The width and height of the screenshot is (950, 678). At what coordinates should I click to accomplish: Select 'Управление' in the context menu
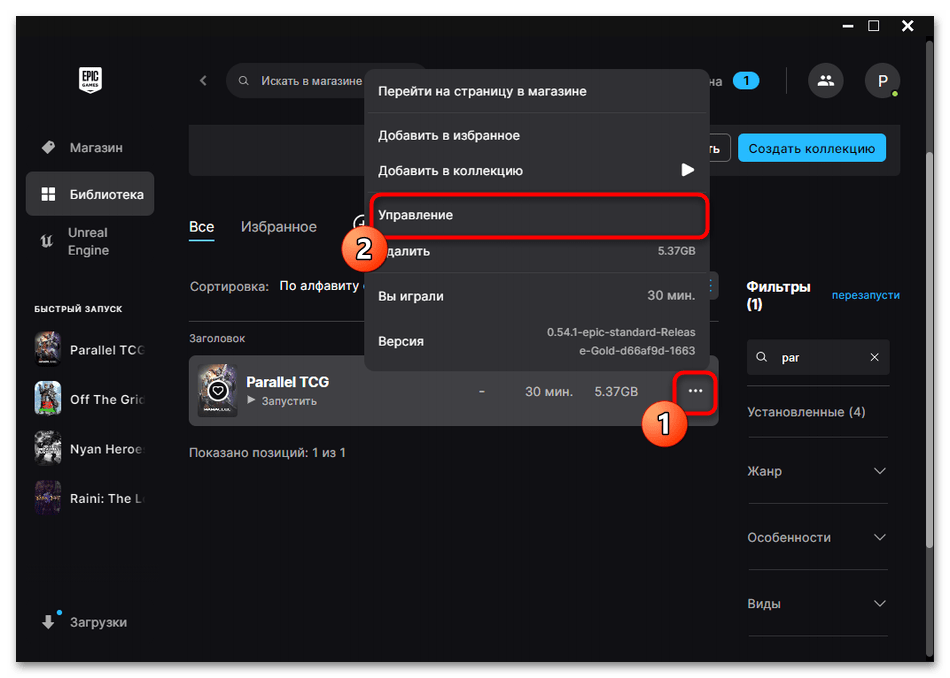coord(538,215)
